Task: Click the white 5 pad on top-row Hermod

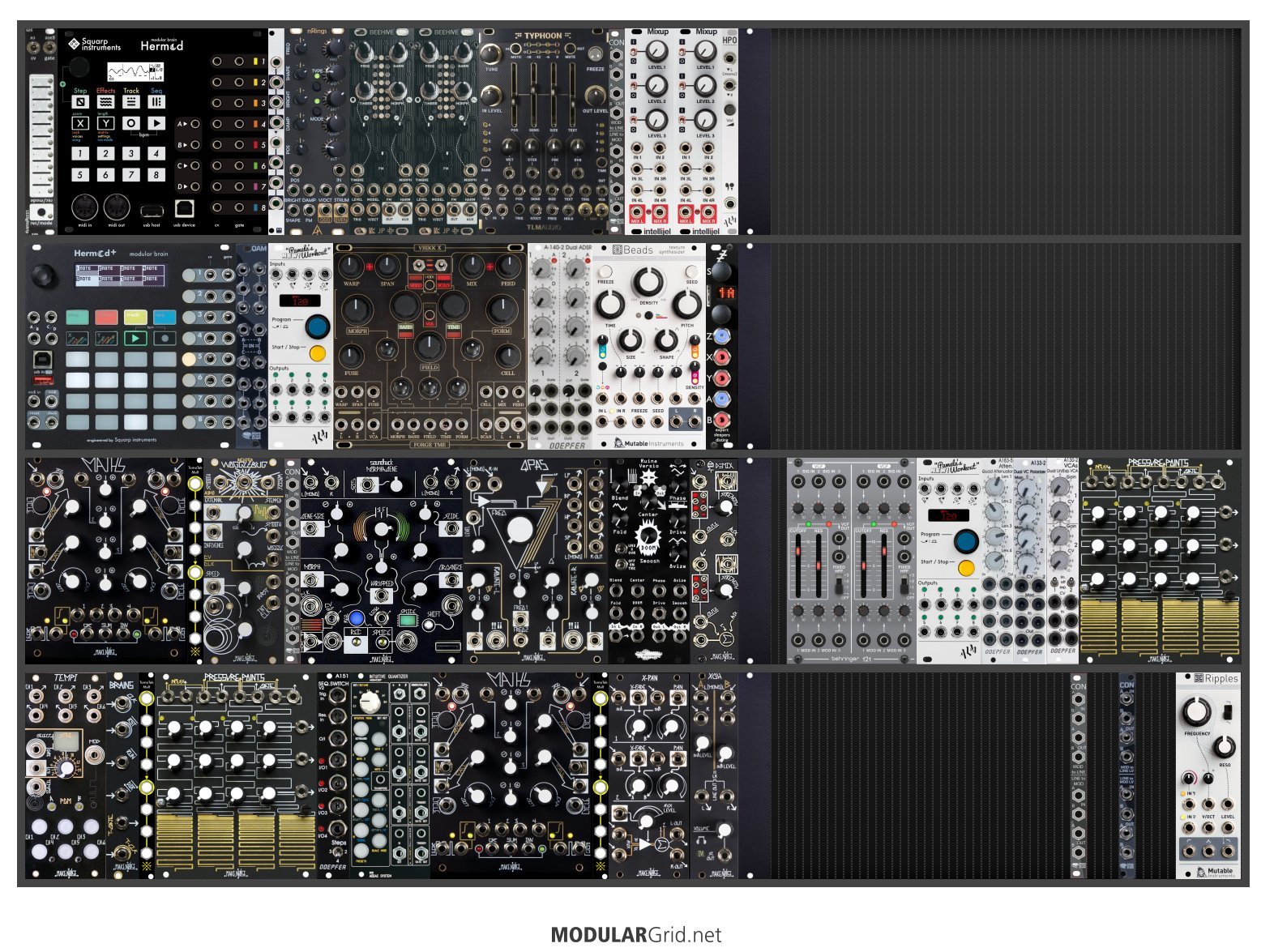Action: [x=79, y=174]
